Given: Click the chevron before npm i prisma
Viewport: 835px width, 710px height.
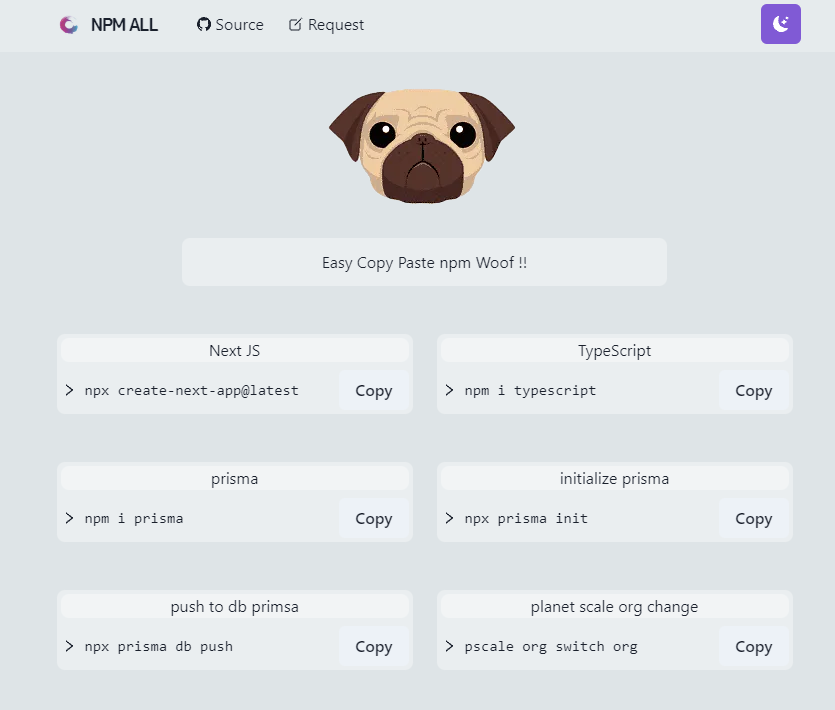Looking at the screenshot, I should [68, 518].
